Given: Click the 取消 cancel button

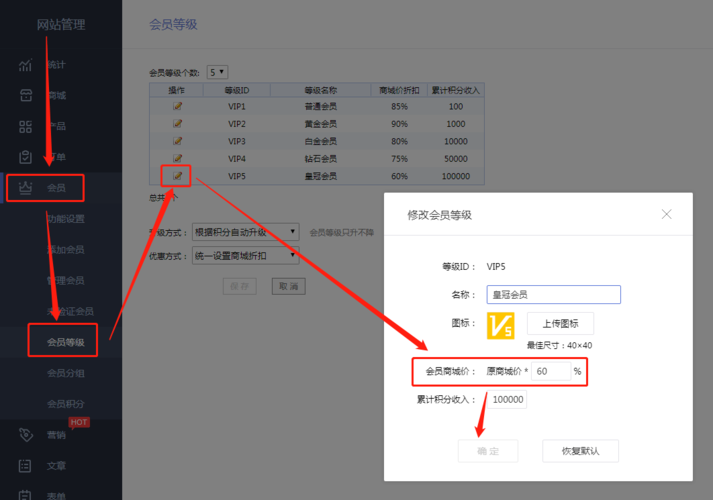Looking at the screenshot, I should click(289, 286).
